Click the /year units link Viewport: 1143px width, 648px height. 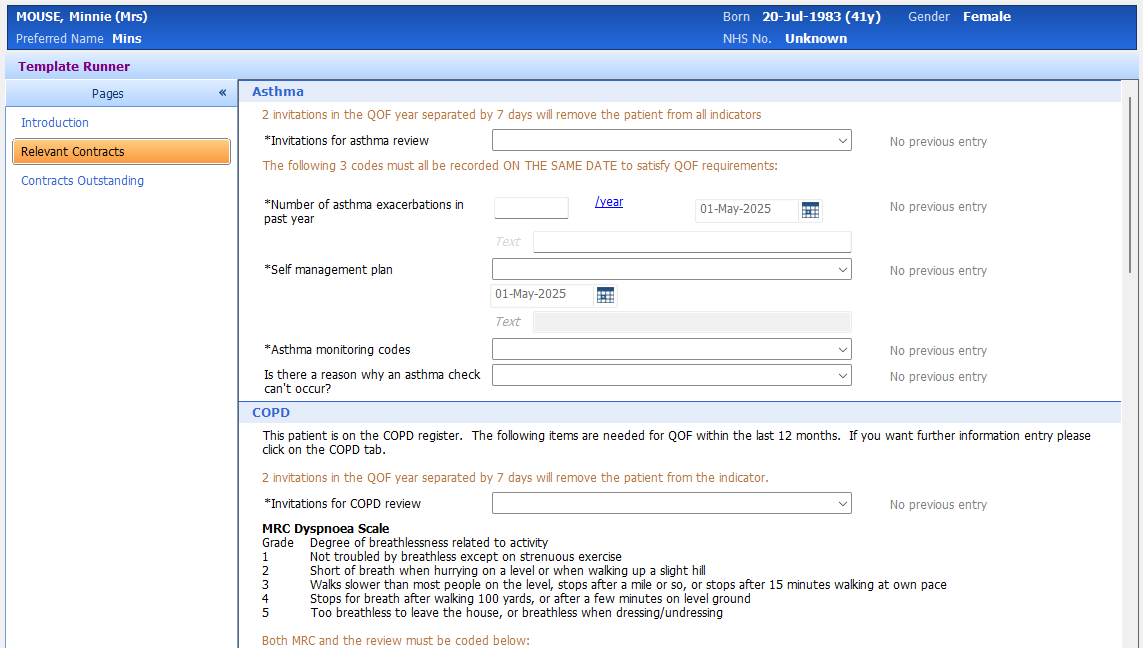pos(609,202)
